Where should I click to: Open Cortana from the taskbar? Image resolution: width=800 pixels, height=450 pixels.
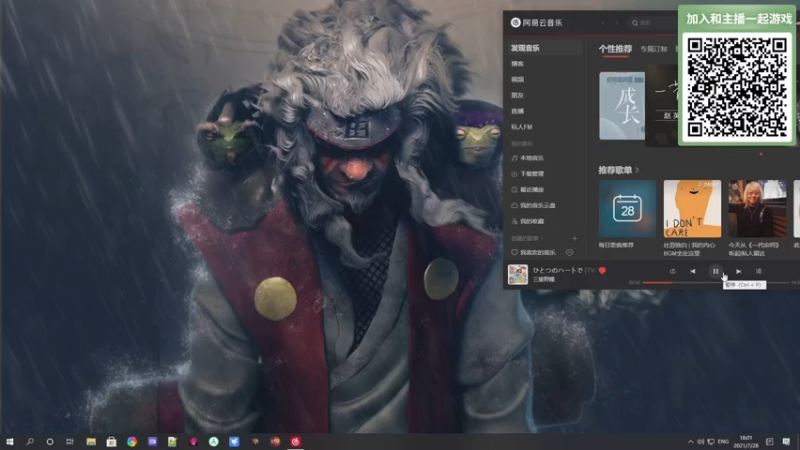pos(50,441)
